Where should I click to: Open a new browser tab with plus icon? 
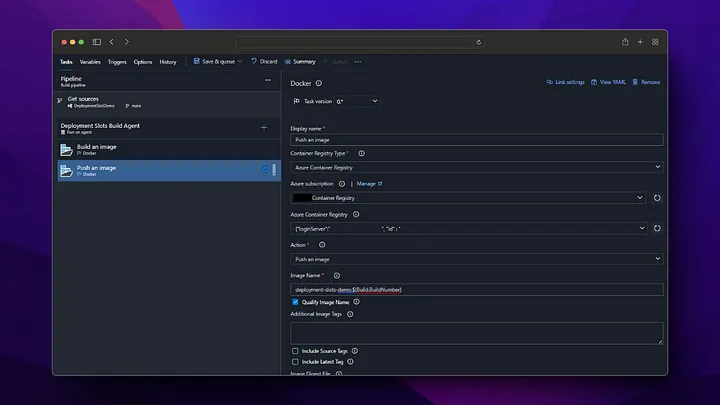pyautogui.click(x=640, y=42)
